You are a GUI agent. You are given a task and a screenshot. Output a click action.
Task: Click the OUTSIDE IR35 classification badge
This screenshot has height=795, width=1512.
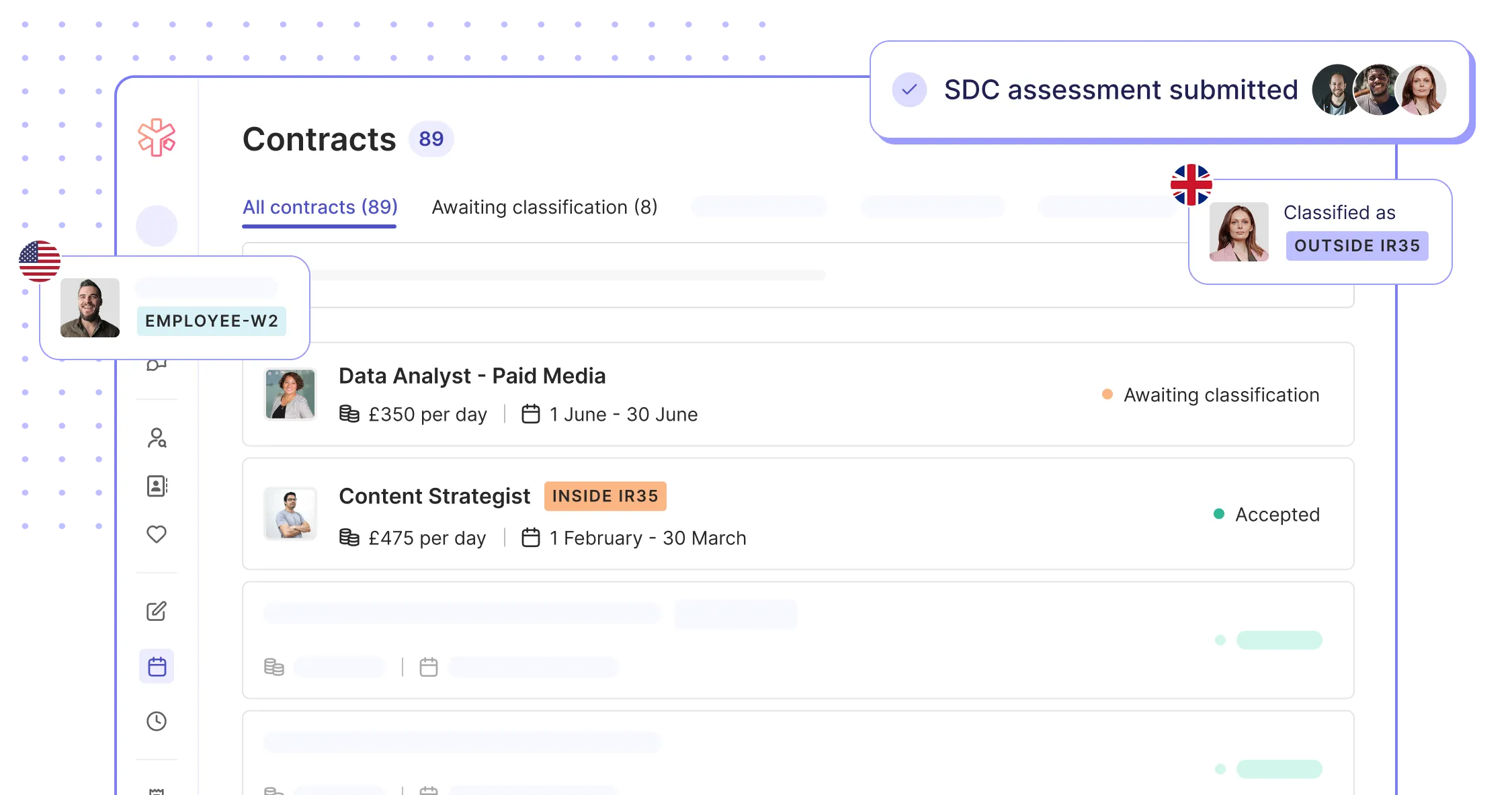coord(1357,246)
